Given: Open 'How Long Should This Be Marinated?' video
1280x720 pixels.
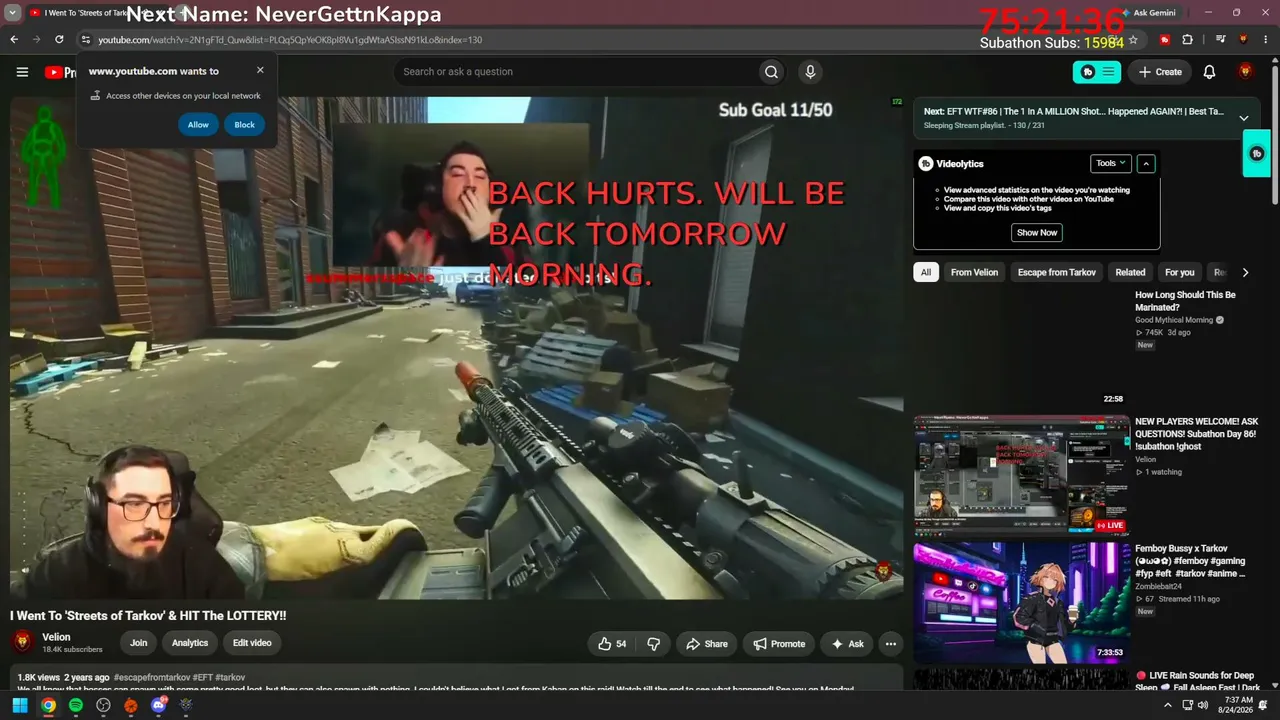Looking at the screenshot, I should 1185,301.
